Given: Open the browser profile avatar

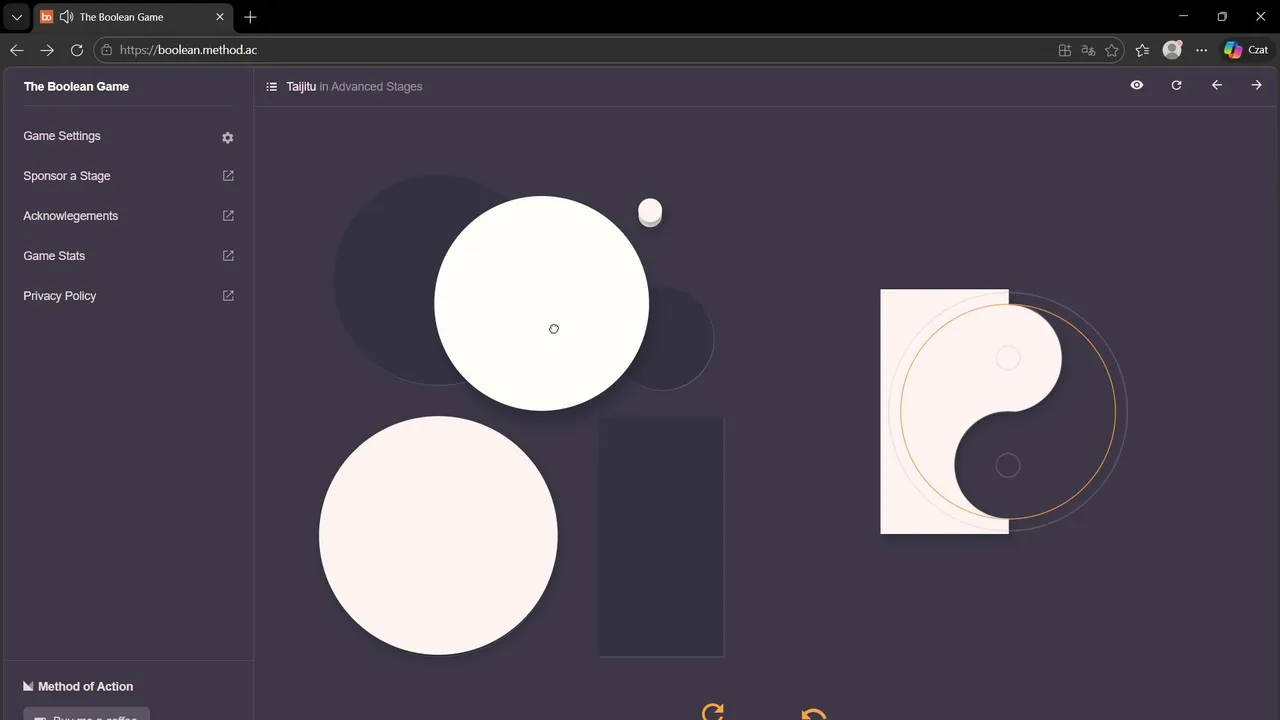Looking at the screenshot, I should coord(1172,50).
